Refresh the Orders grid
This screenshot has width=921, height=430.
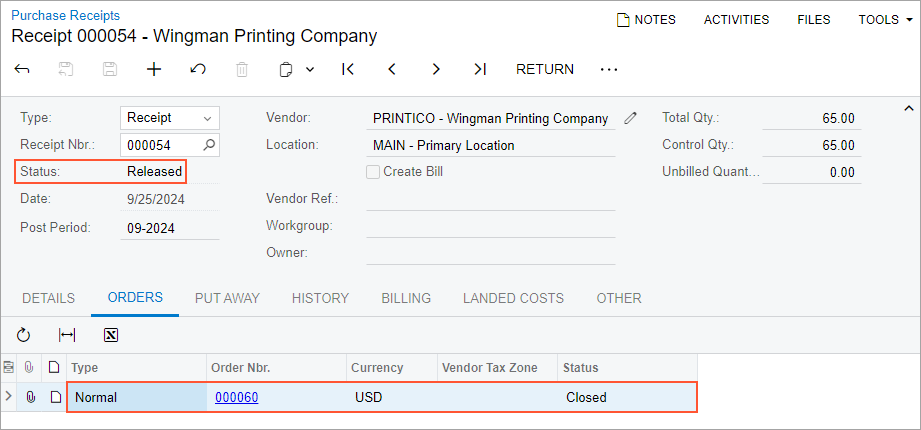point(24,335)
